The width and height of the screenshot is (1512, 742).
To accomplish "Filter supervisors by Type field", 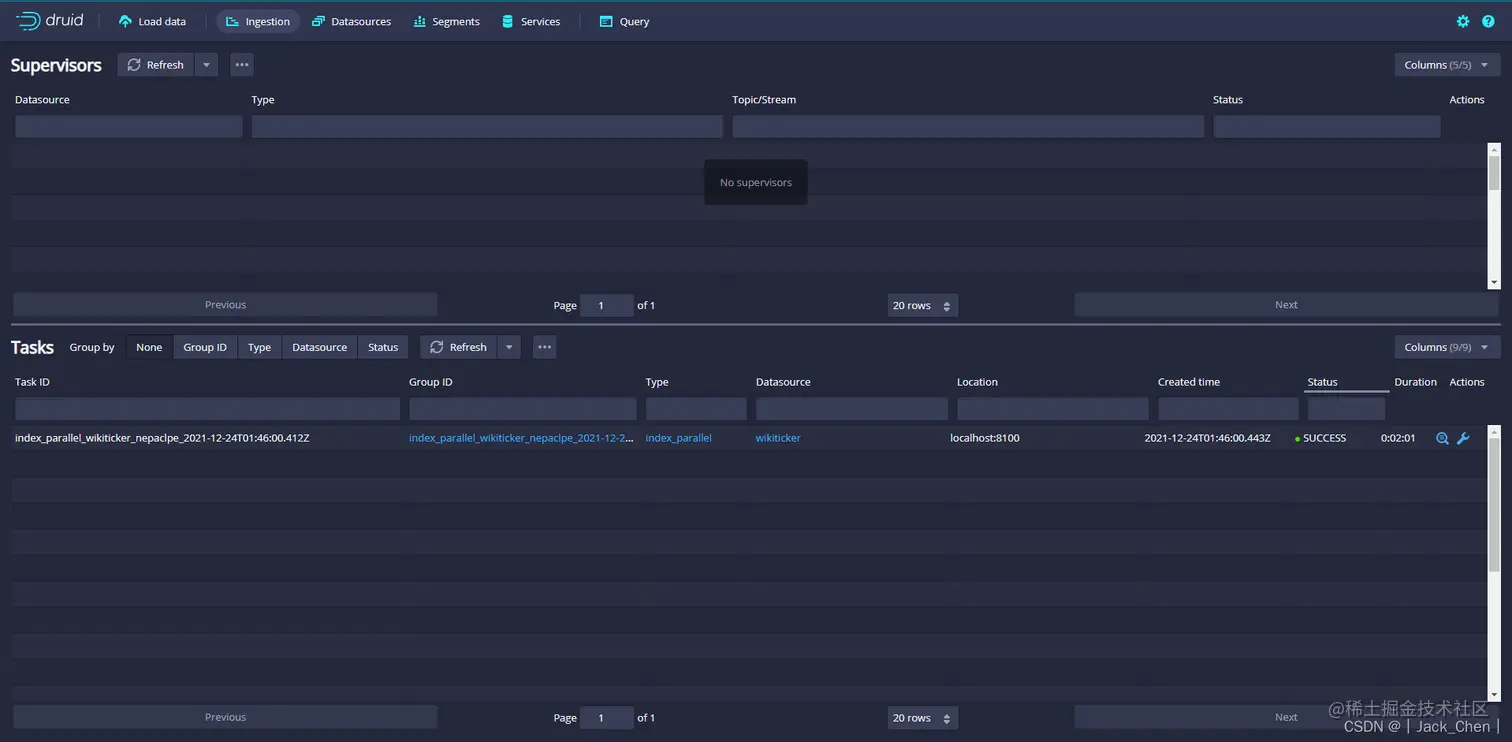I will [x=487, y=126].
